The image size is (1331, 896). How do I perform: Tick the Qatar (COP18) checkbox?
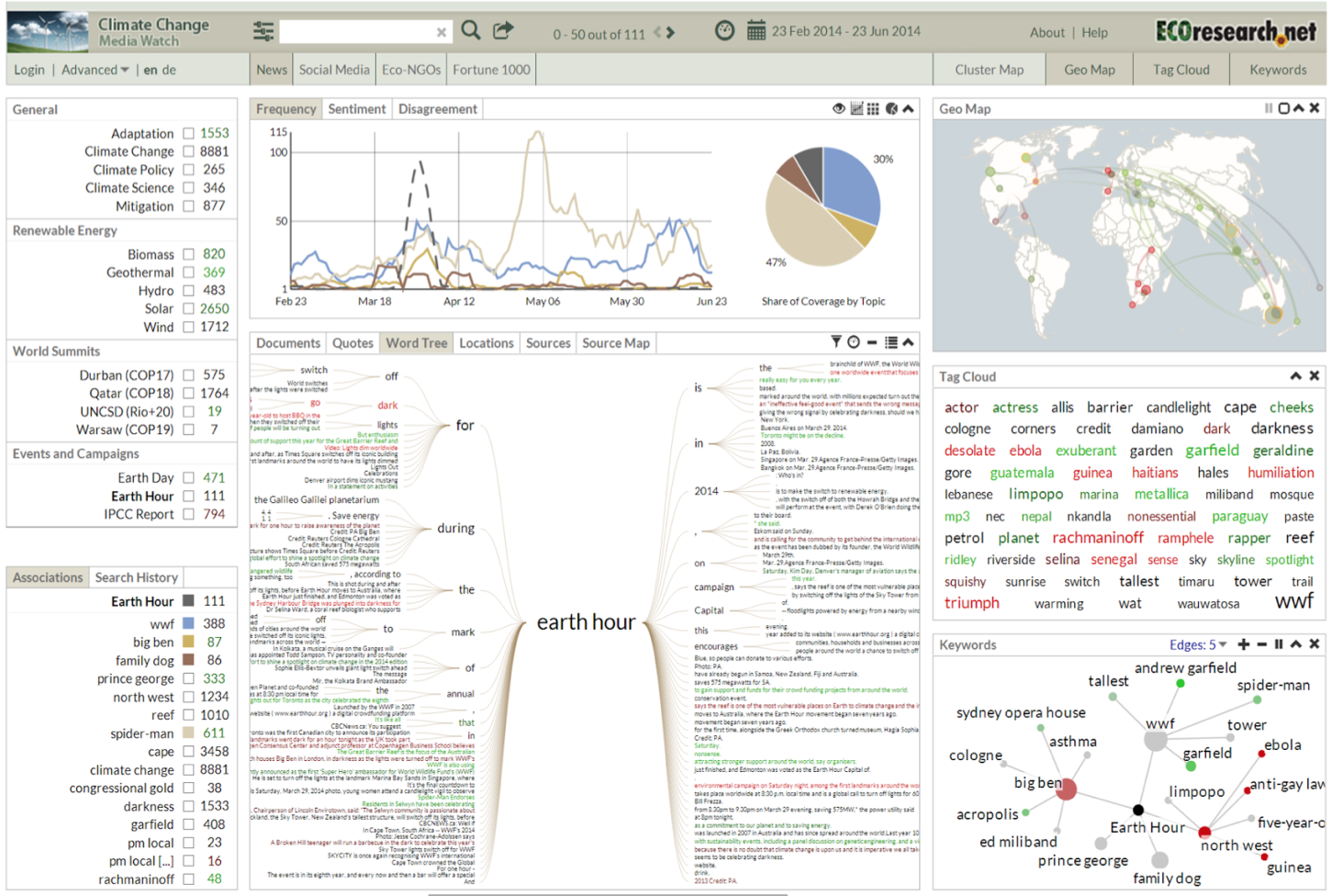point(188,394)
